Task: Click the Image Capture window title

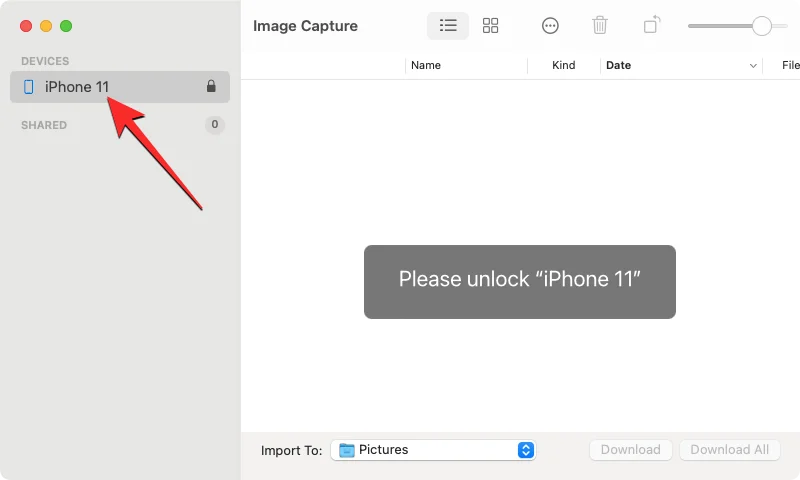Action: tap(305, 26)
